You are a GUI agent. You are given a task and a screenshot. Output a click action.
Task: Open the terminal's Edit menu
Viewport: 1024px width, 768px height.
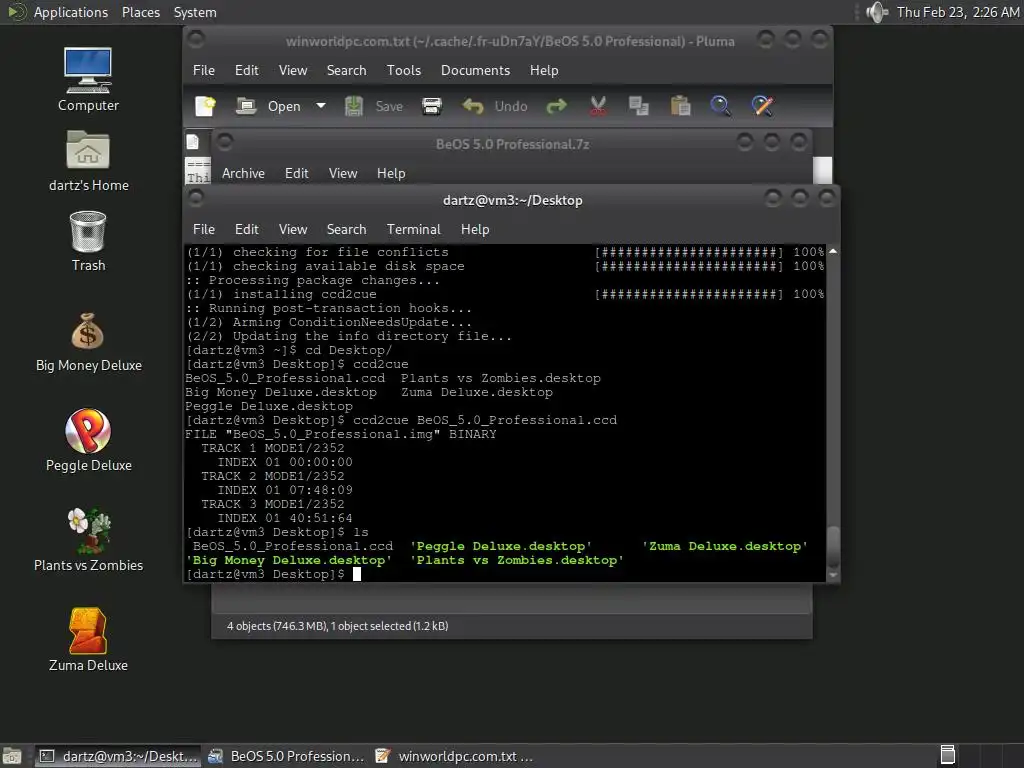pyautogui.click(x=246, y=229)
